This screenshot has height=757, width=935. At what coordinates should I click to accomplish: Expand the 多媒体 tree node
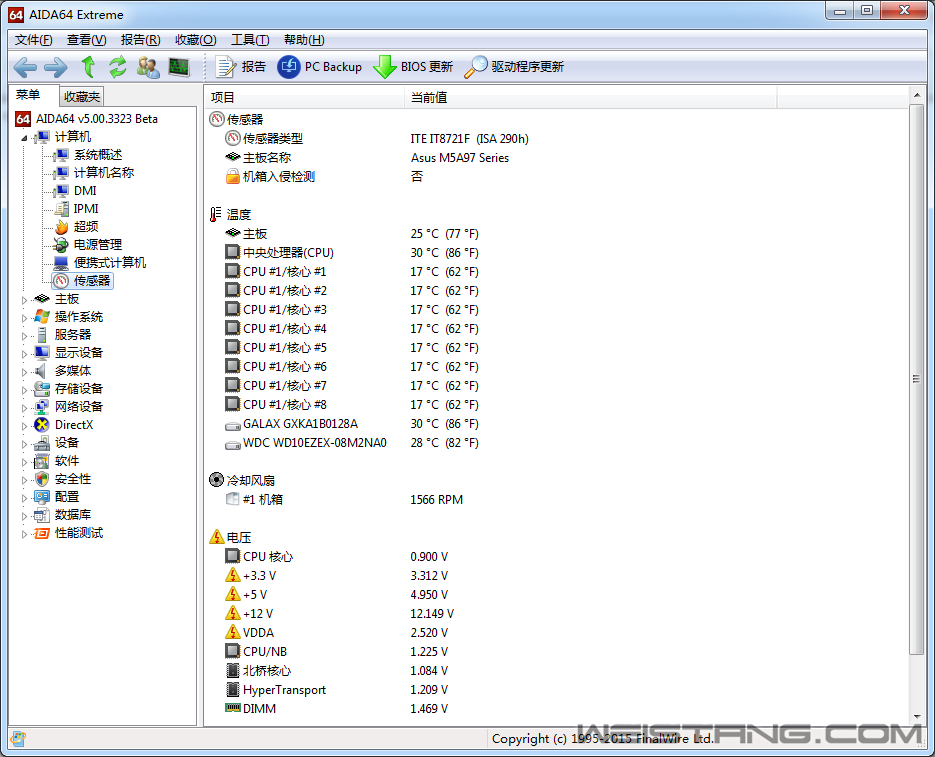click(24, 372)
